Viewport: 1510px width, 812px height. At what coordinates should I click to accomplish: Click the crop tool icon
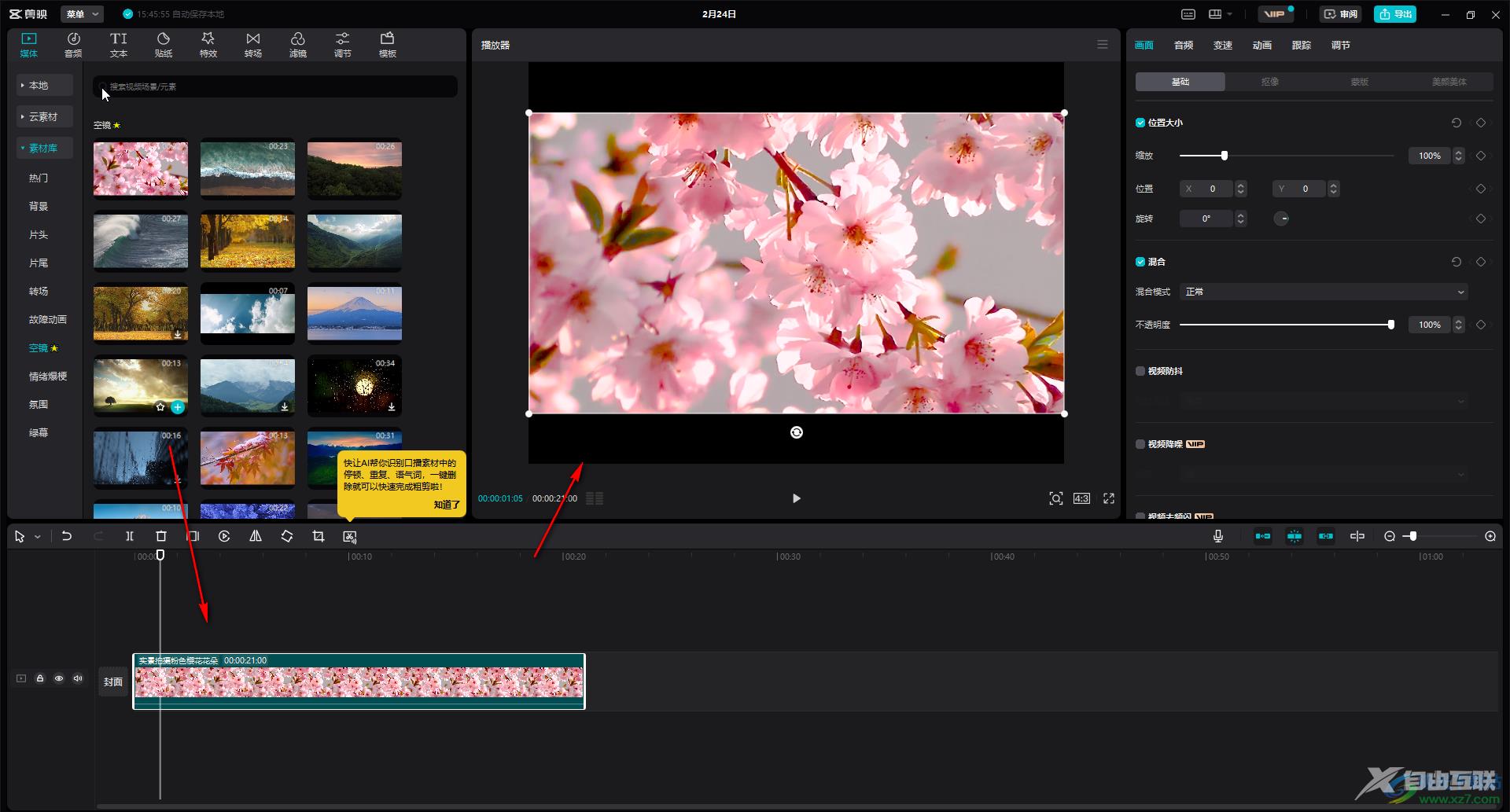(319, 536)
